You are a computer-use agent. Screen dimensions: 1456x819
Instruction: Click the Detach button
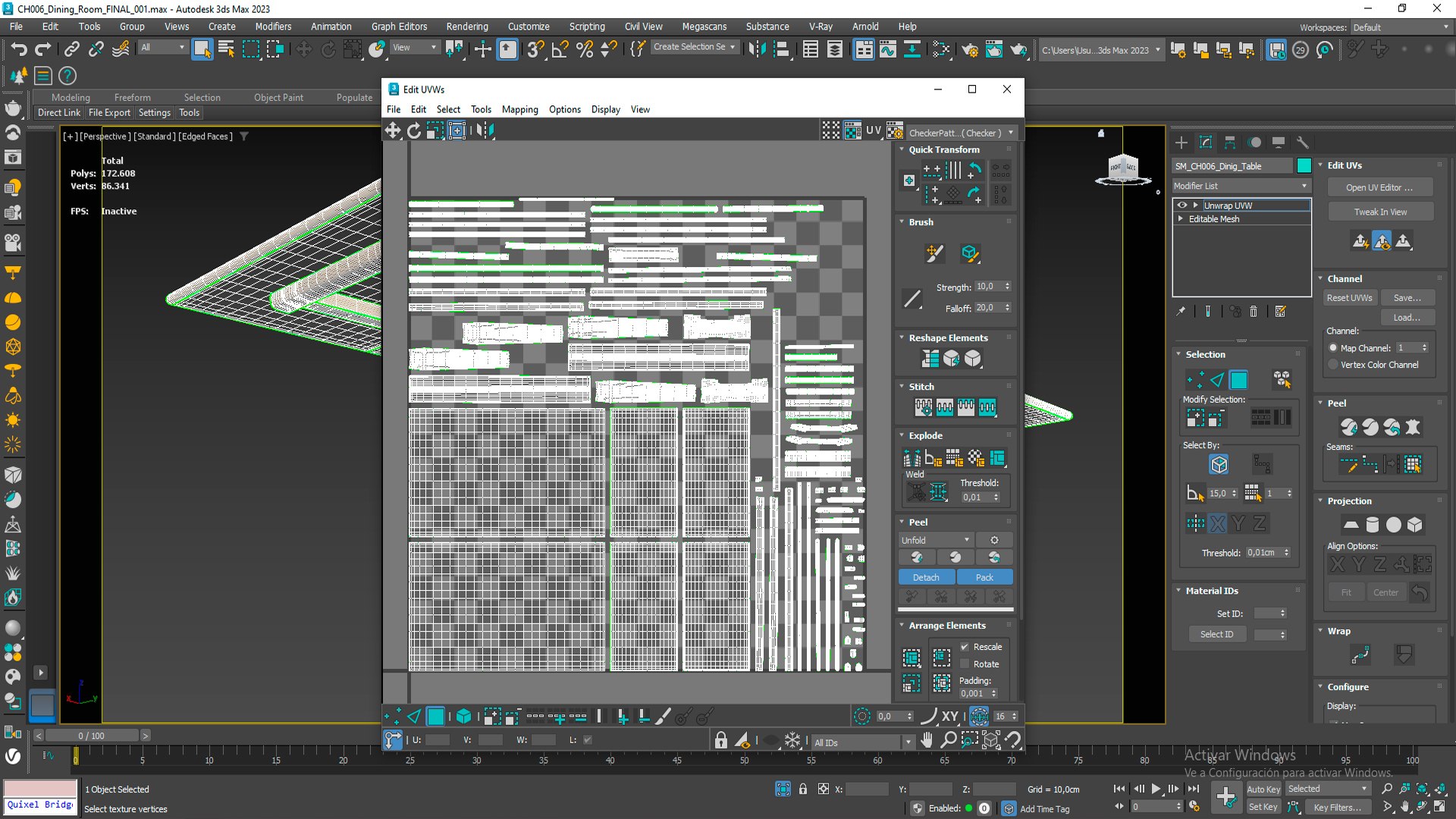click(926, 578)
